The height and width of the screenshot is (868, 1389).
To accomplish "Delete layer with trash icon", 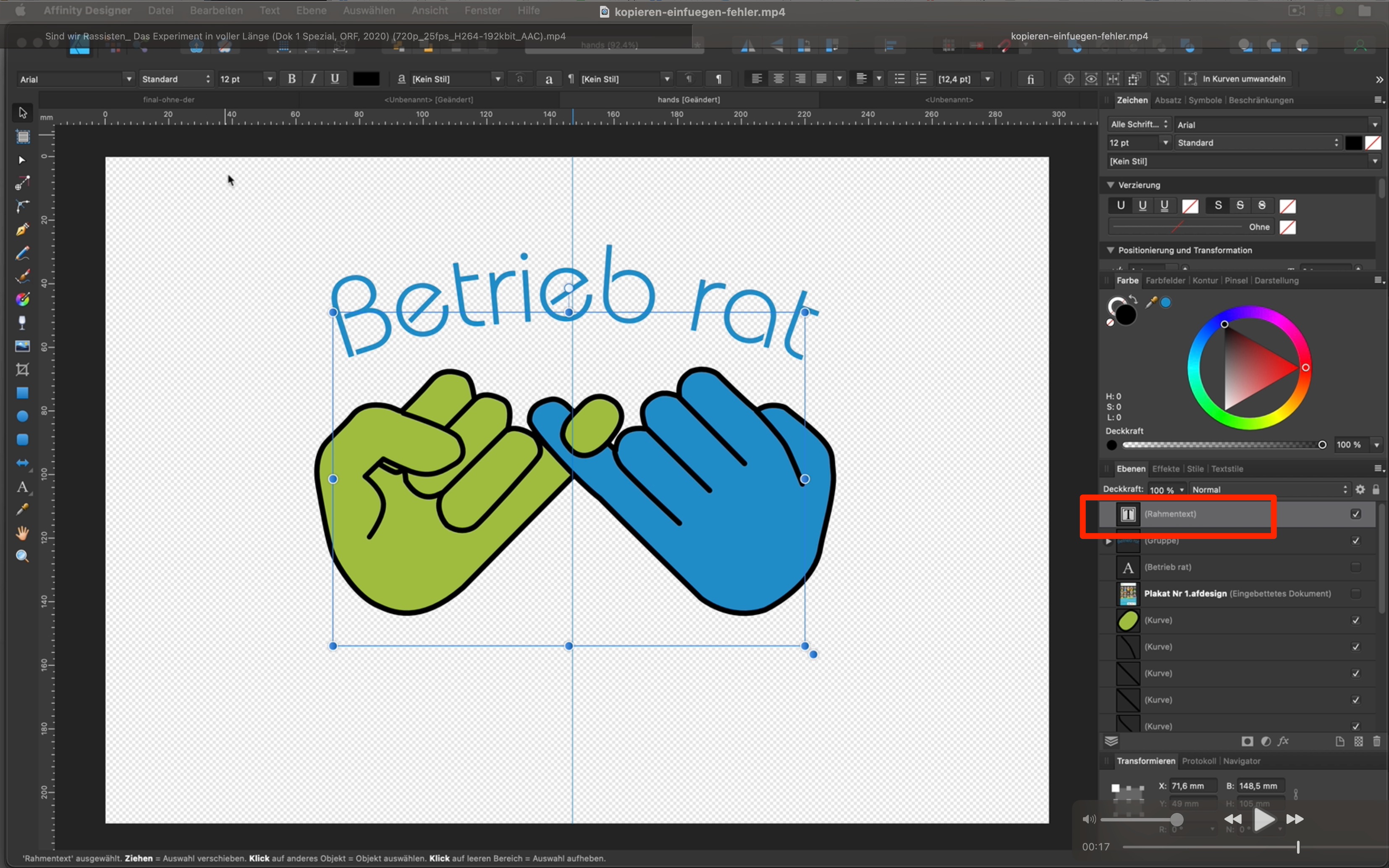I will [x=1376, y=741].
